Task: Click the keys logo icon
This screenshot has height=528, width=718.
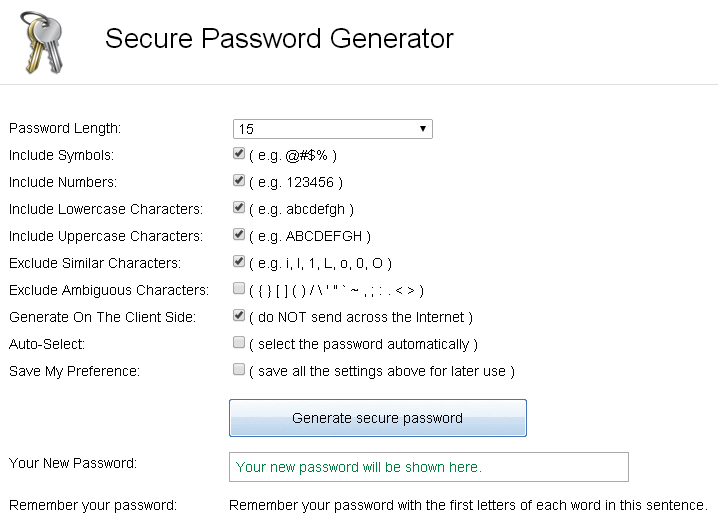Action: (41, 43)
